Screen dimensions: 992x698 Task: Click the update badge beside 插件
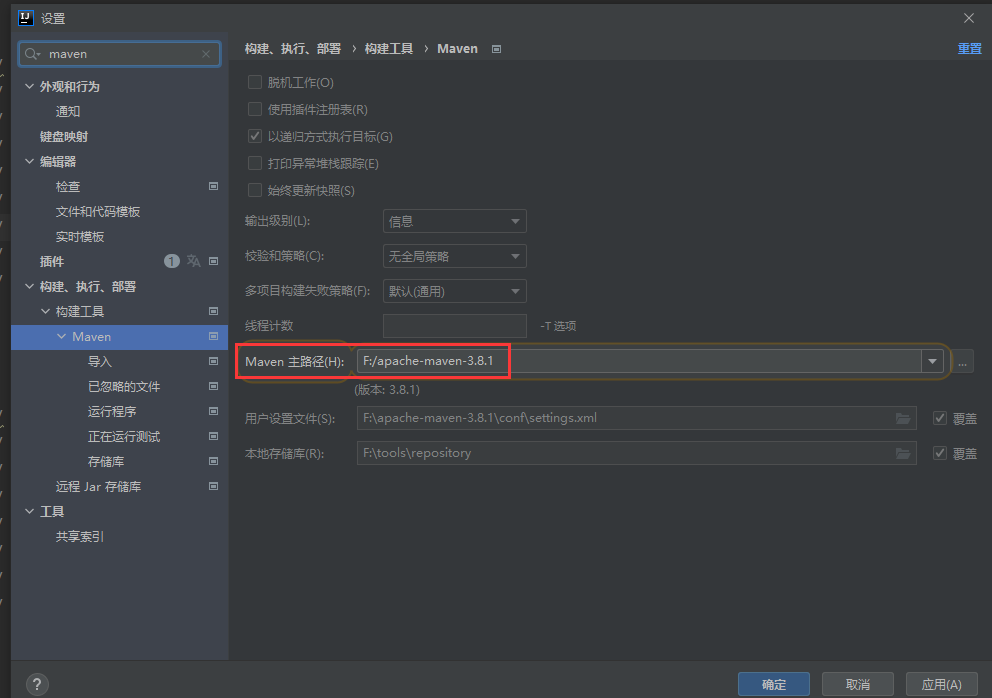click(171, 261)
